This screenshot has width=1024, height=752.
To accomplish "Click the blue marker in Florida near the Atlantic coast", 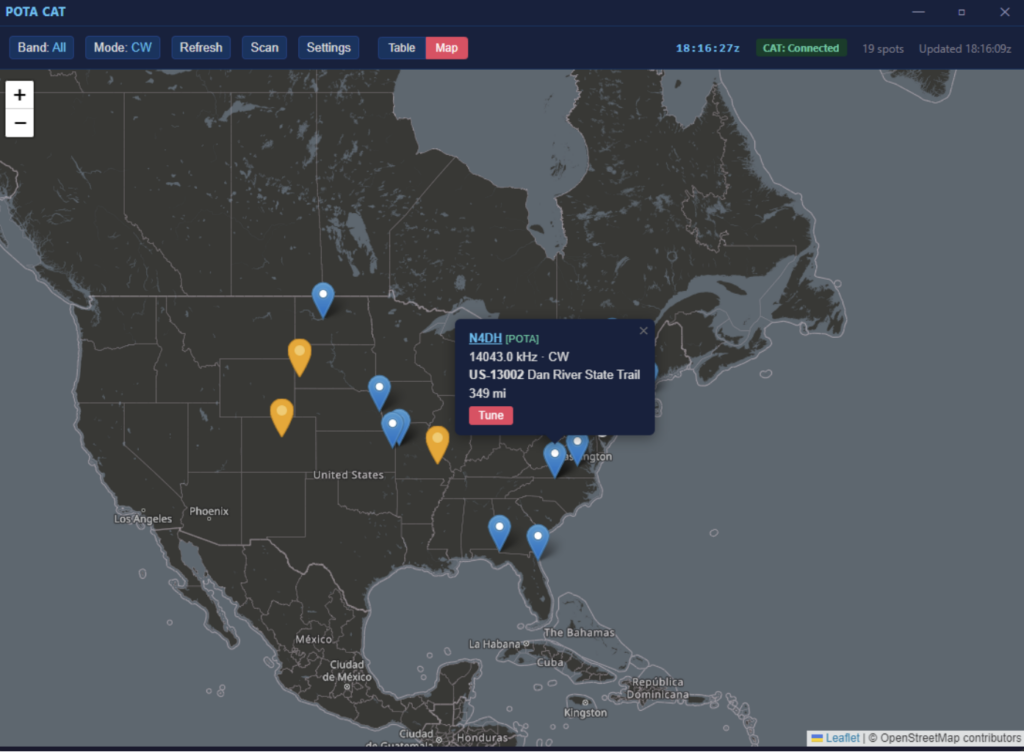I will (x=538, y=540).
